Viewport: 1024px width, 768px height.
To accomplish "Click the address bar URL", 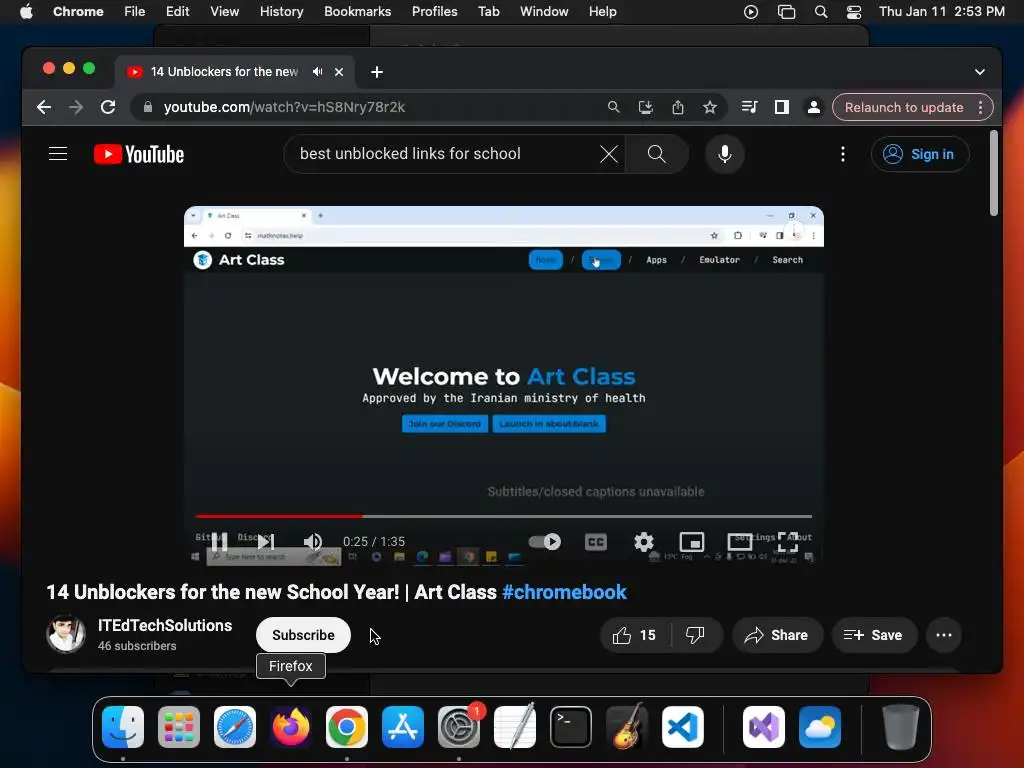I will point(284,107).
